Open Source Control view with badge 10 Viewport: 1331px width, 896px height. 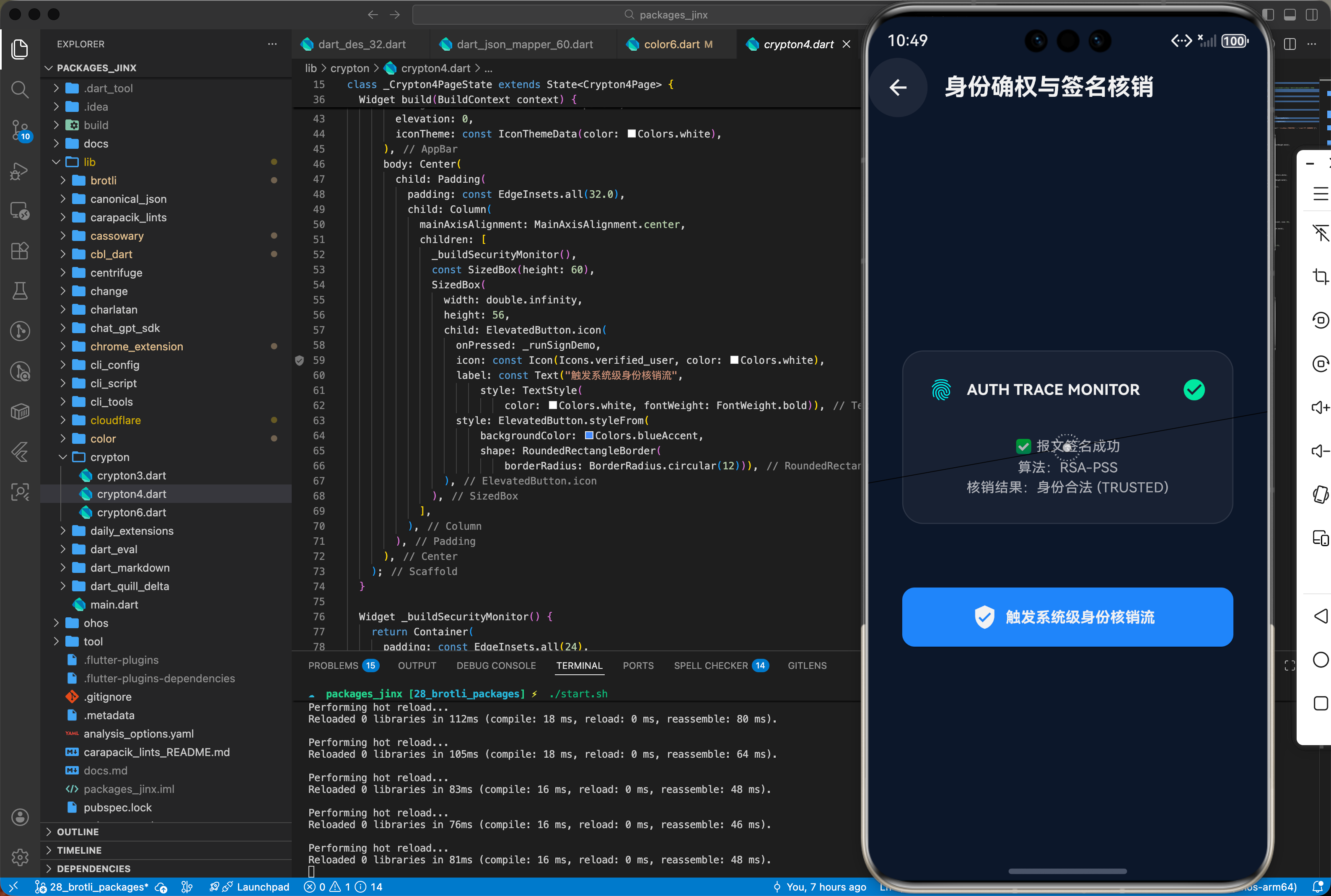coord(20,130)
